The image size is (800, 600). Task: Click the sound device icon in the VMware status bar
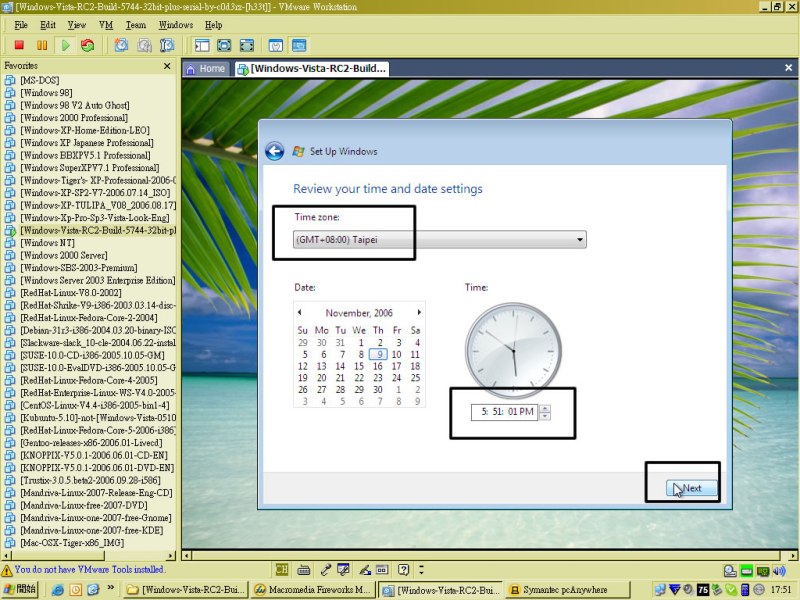click(779, 570)
